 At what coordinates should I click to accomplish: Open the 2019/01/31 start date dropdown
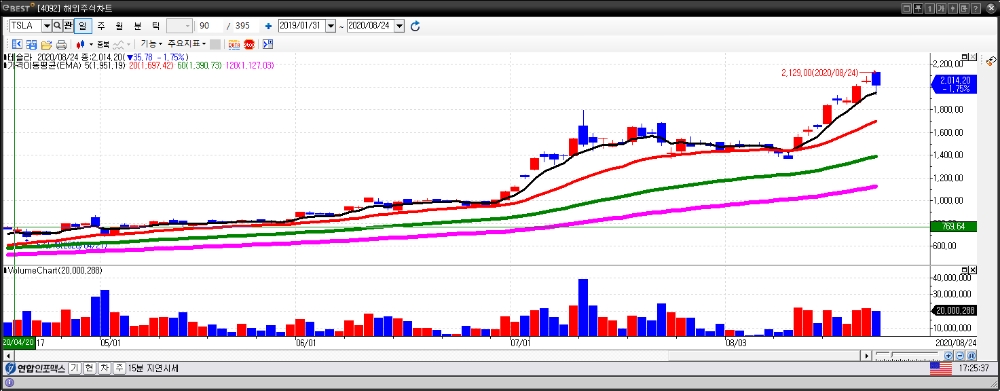[x=330, y=26]
